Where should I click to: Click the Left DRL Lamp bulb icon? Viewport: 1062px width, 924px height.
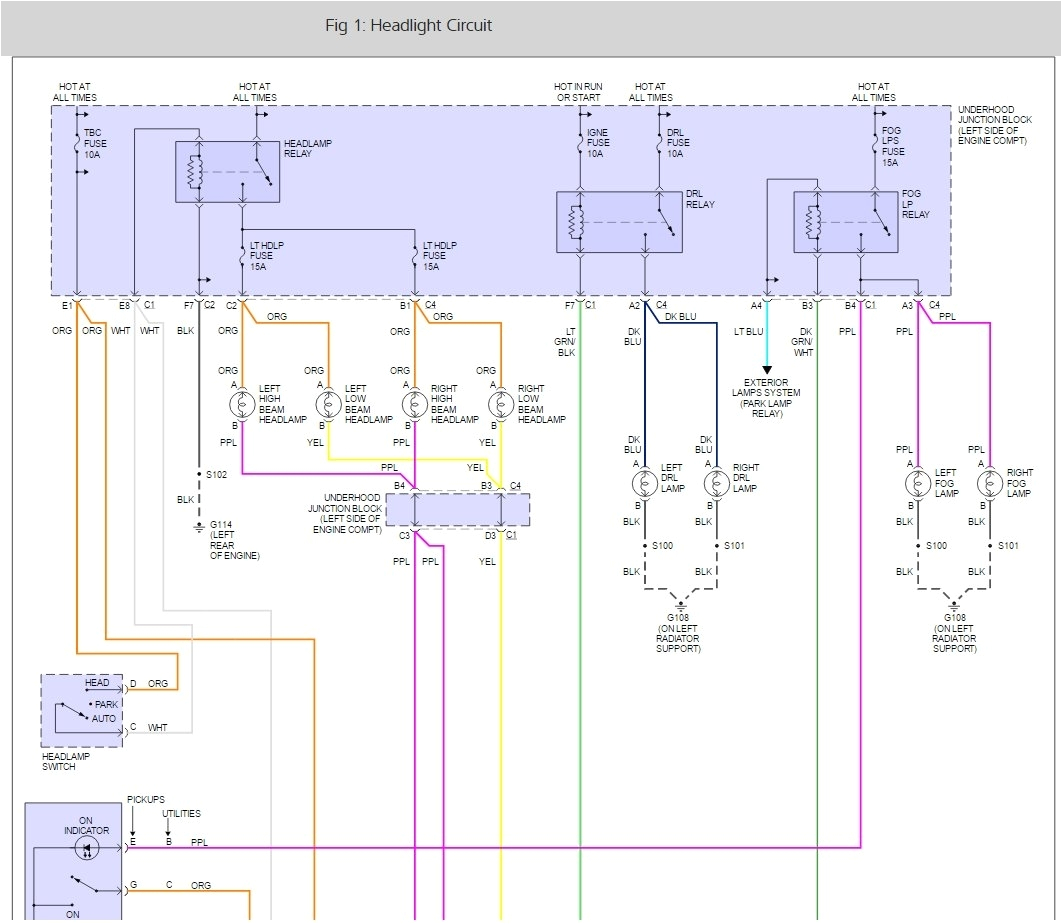(644, 483)
